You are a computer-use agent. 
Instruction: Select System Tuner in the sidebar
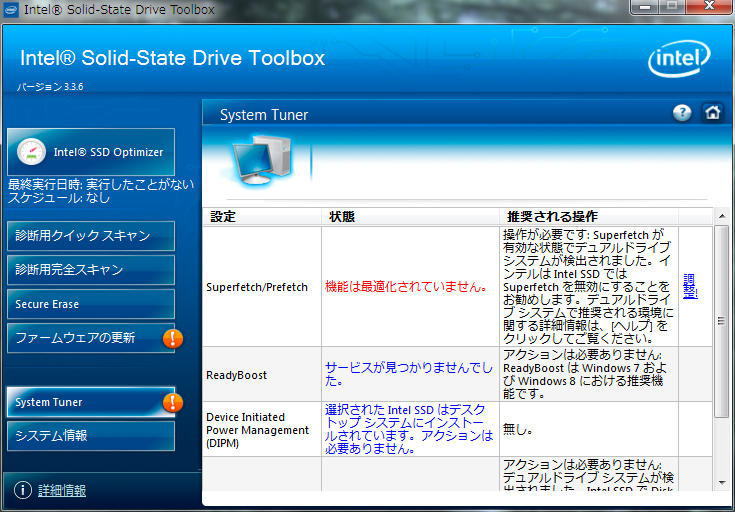click(x=91, y=402)
